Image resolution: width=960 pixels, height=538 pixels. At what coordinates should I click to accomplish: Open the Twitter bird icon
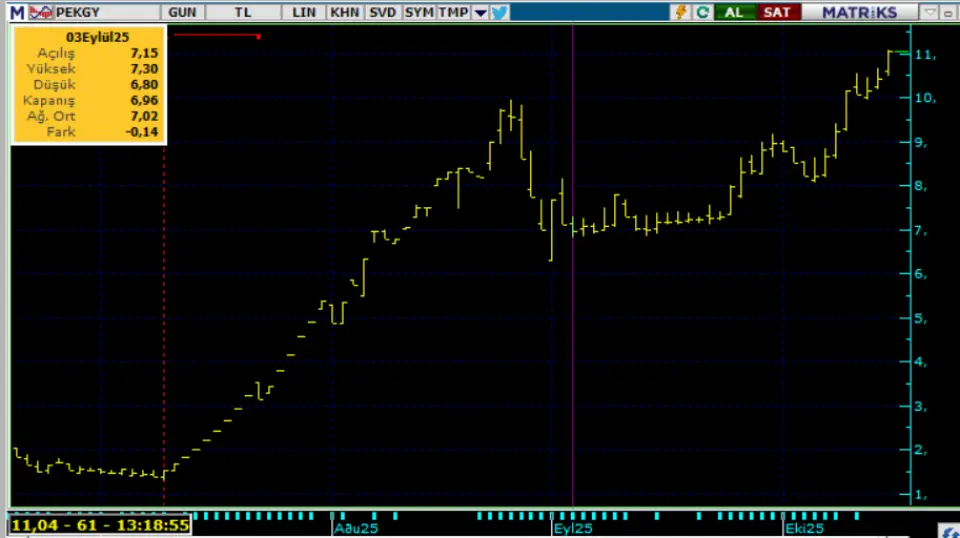500,12
